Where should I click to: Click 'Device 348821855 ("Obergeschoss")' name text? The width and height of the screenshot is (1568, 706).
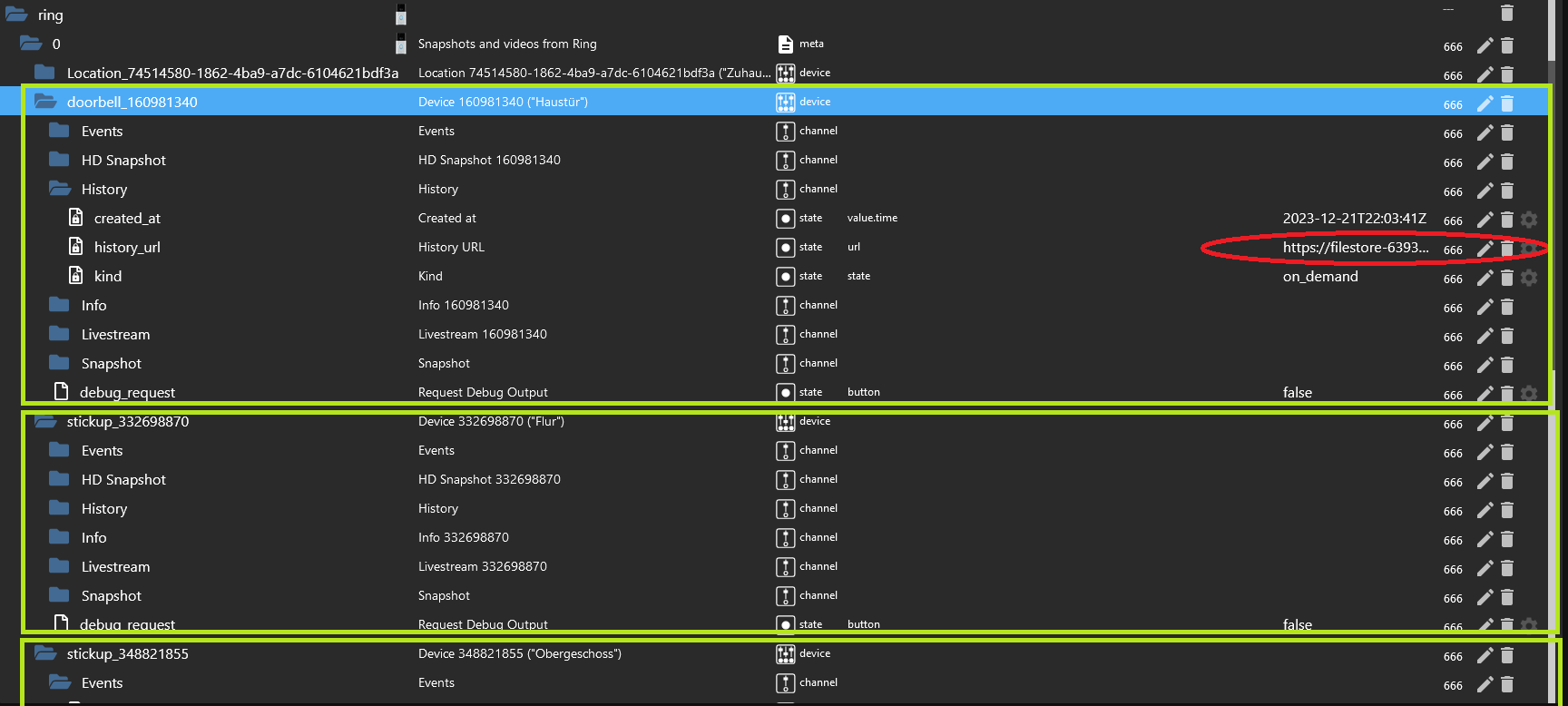(x=520, y=653)
